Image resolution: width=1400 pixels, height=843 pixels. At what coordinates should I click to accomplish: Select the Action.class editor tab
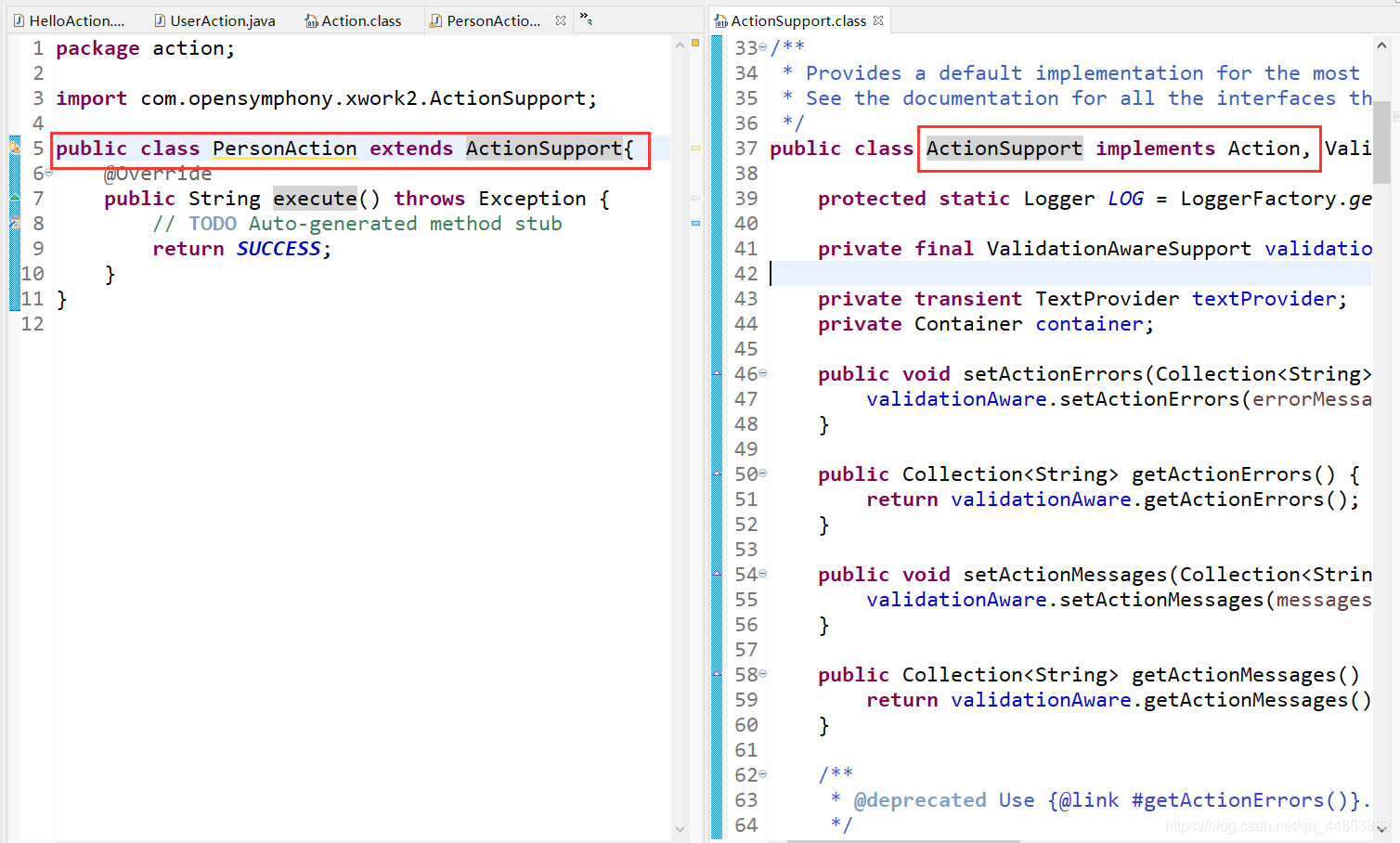click(x=353, y=20)
